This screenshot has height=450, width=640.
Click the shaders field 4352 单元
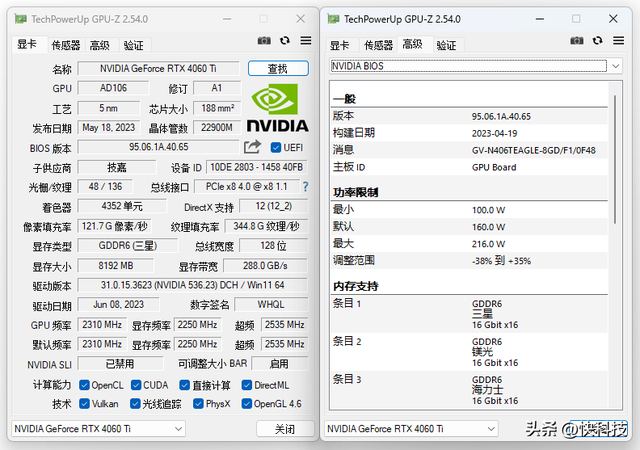point(122,206)
